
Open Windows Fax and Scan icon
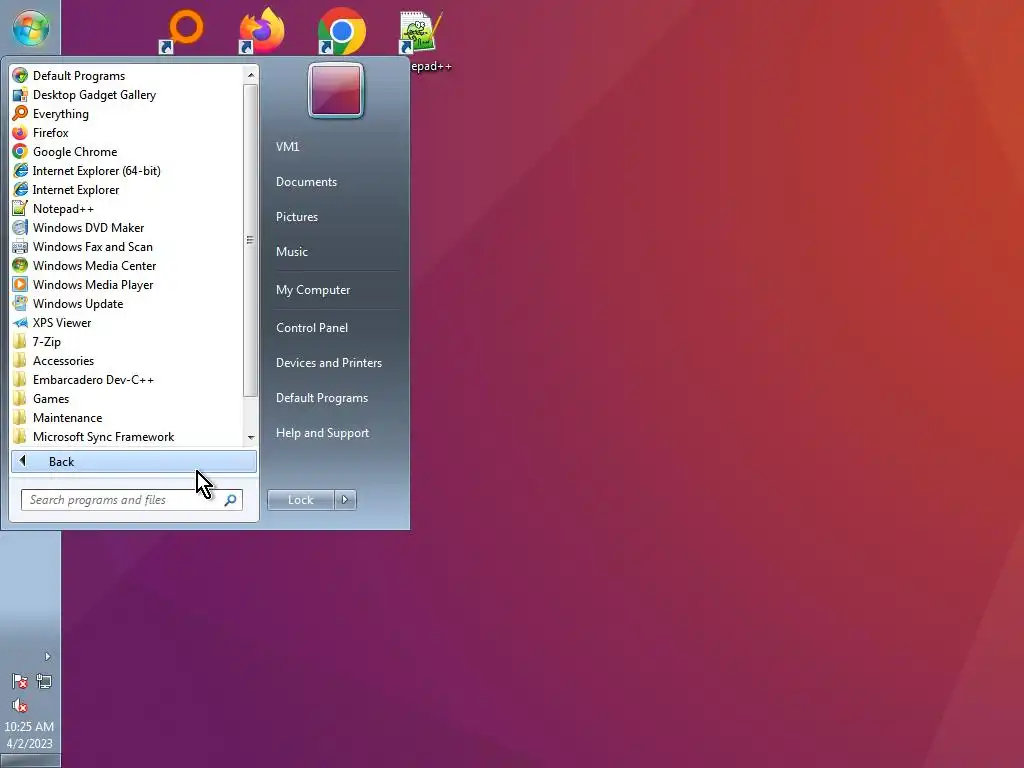[20, 246]
